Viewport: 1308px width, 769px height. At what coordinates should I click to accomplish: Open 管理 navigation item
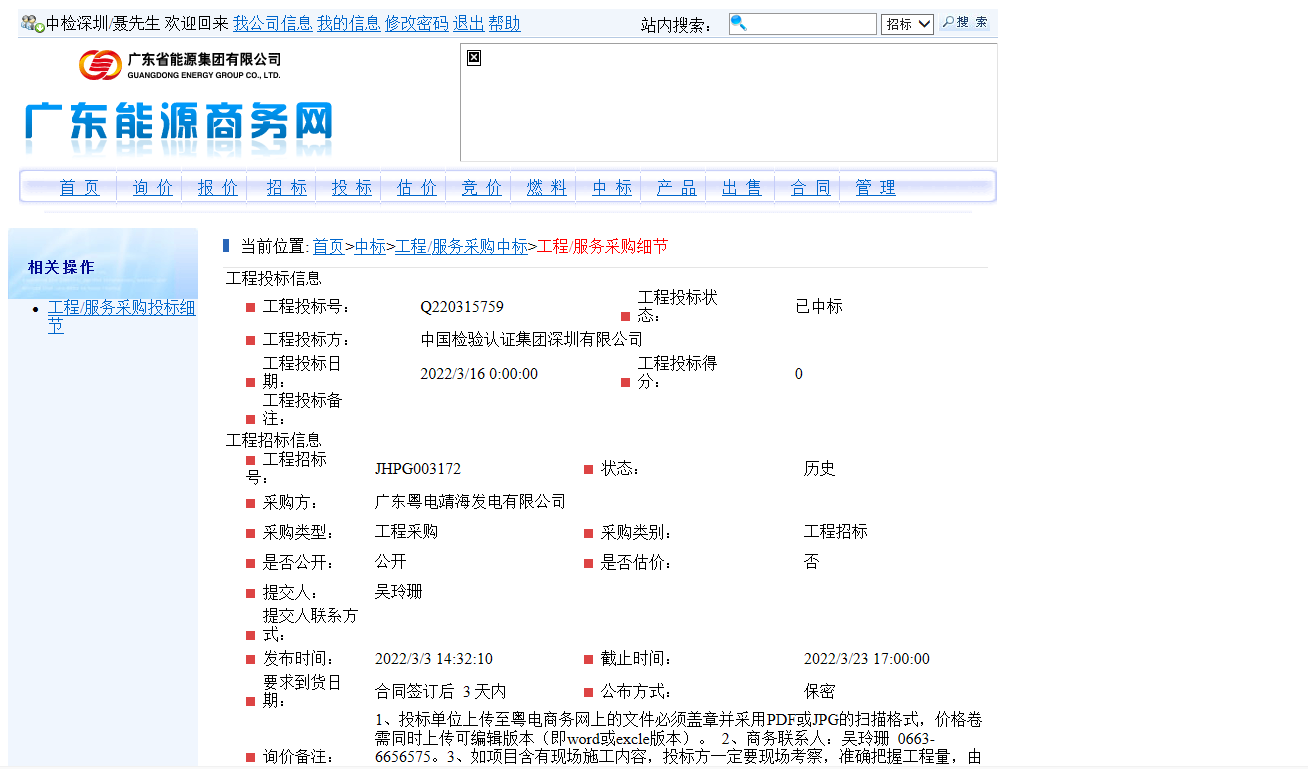pos(876,188)
